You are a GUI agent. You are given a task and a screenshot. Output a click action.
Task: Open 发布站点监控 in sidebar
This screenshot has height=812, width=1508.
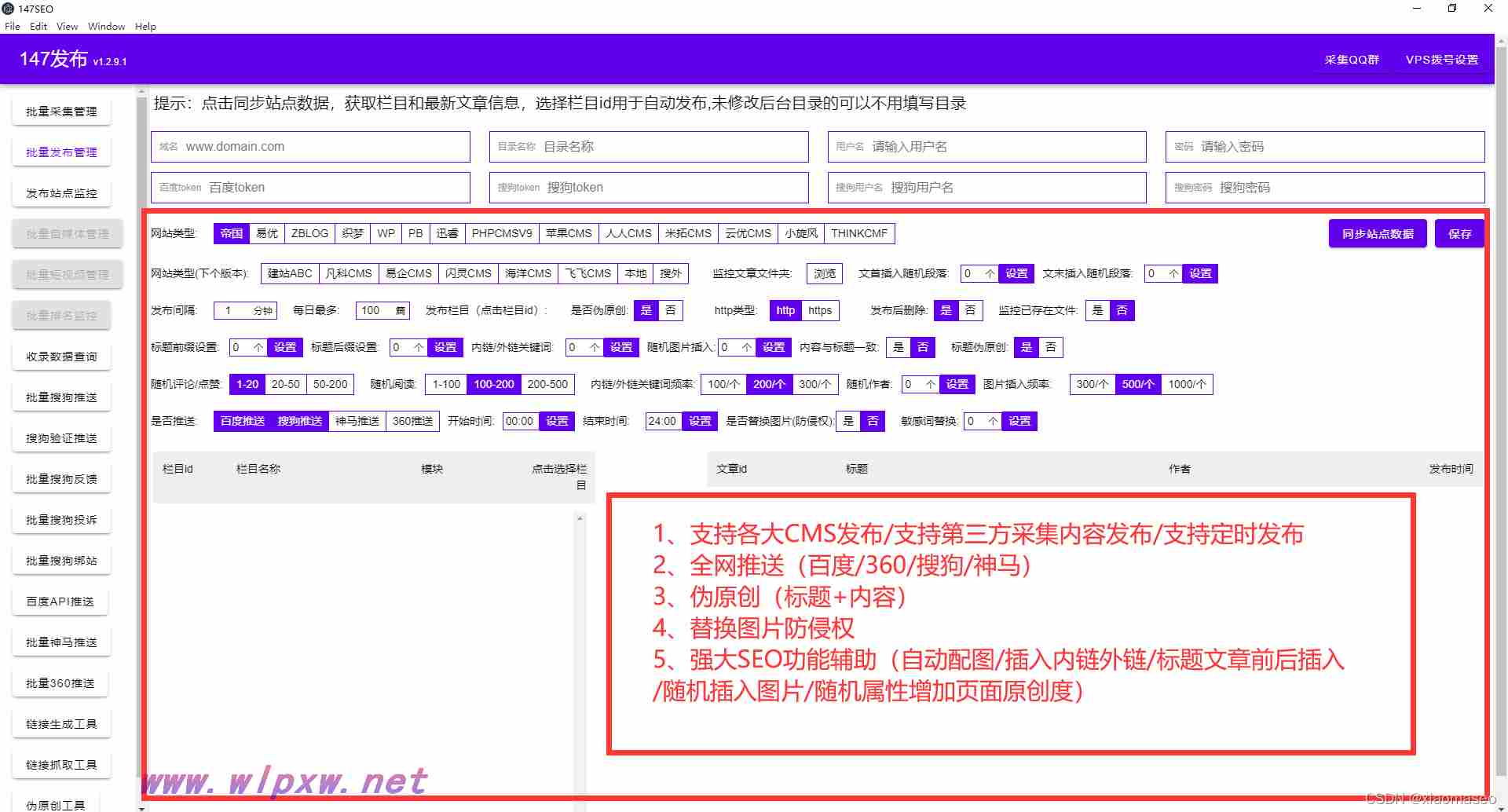pyautogui.click(x=61, y=193)
